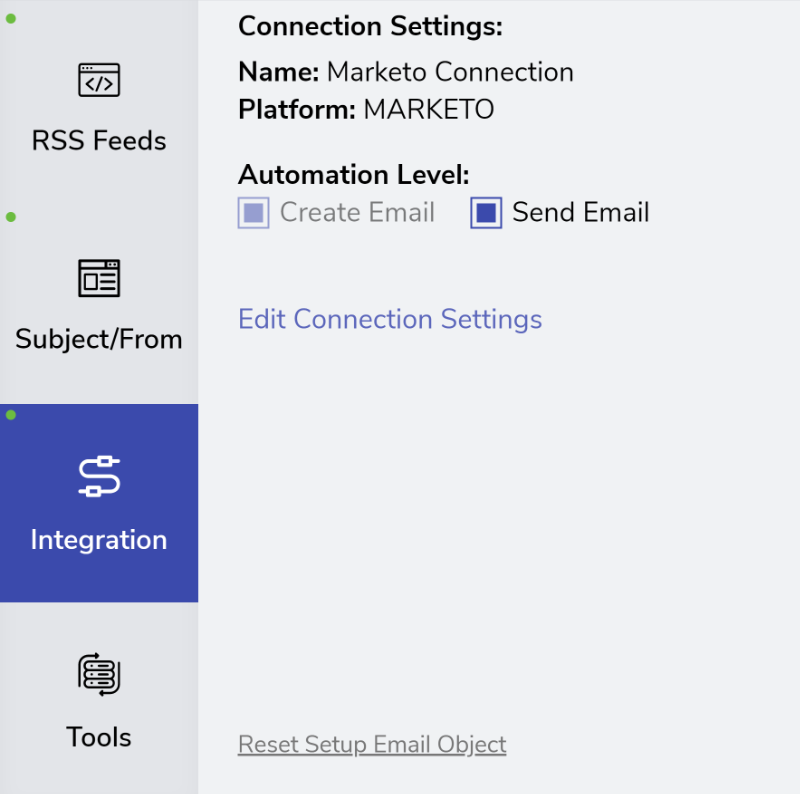Screen dimensions: 800x794
Task: Click green status dot above RSS Feeds
Action: point(11,19)
